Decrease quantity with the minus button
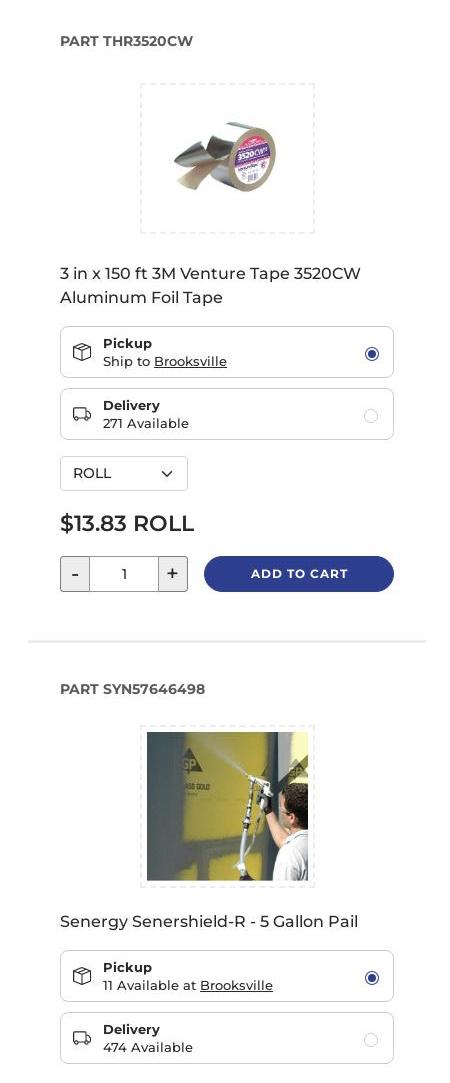Screen dimensions: 450x1083 click(75, 574)
